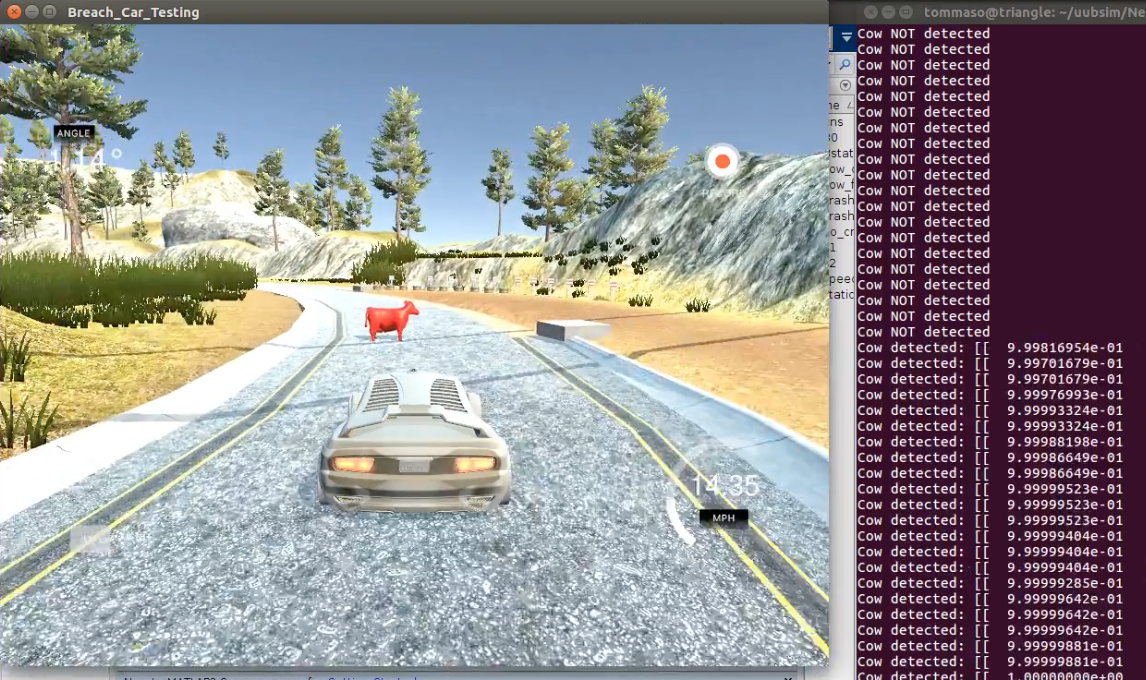Minimize the Breach_Car_Testing window

(31, 12)
